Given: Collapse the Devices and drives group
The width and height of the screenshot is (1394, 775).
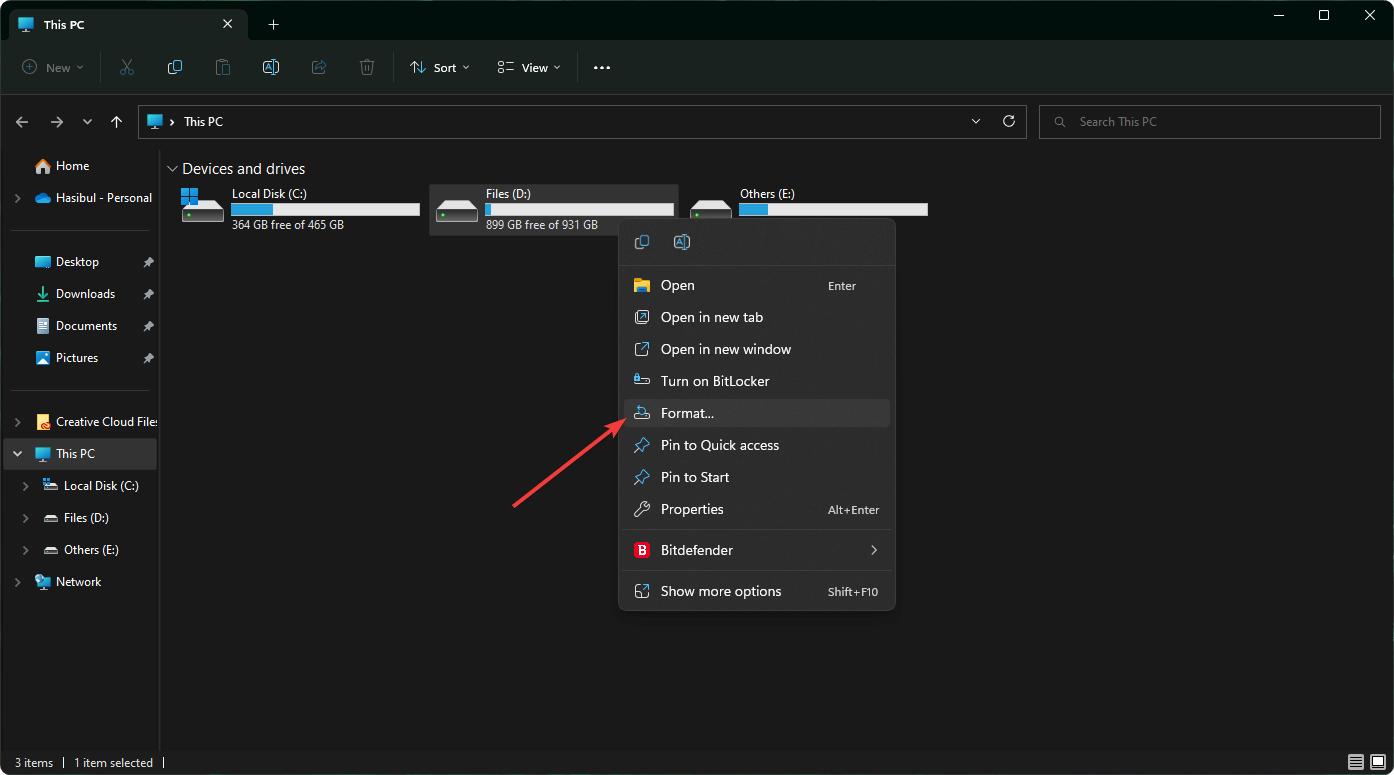Looking at the screenshot, I should tap(172, 169).
